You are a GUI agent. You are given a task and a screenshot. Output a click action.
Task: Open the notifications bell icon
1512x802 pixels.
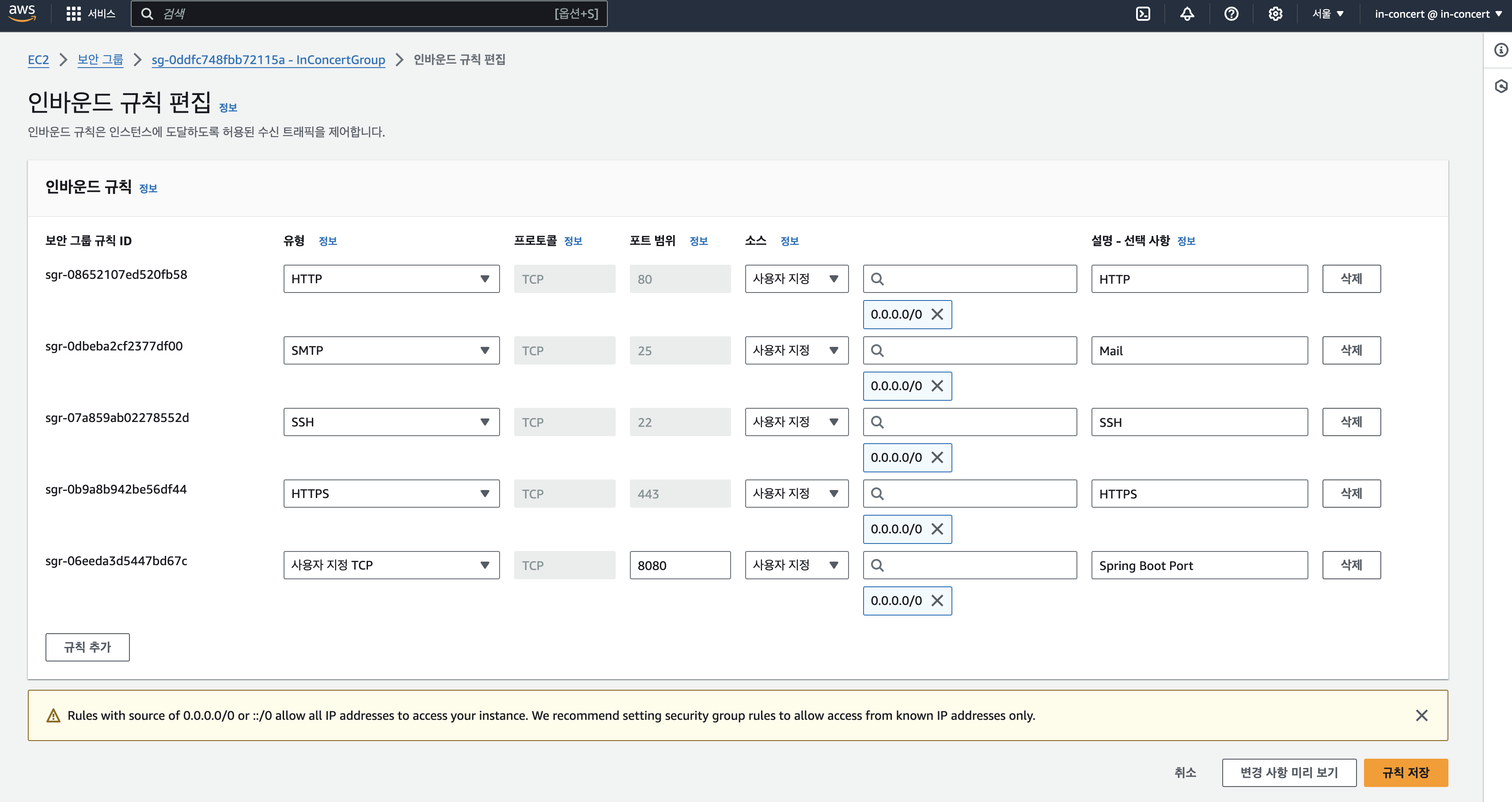coord(1186,13)
